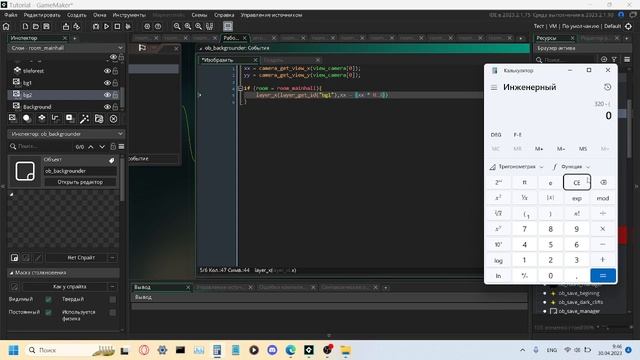Click the calculator DEG angle mode button

(496, 135)
